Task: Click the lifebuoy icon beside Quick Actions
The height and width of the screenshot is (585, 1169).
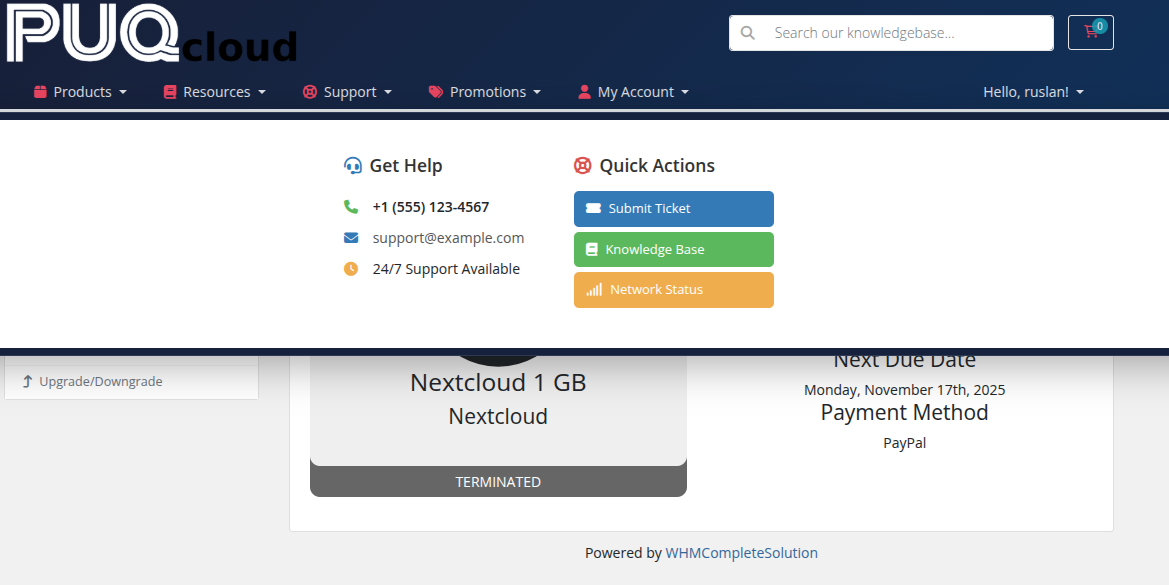Action: click(583, 166)
